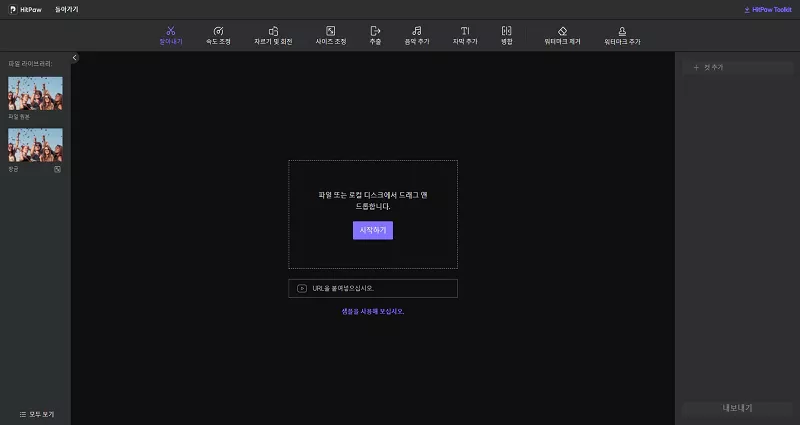The height and width of the screenshot is (425, 800).
Task: Select the 추출 extract tool
Action: pyautogui.click(x=375, y=35)
